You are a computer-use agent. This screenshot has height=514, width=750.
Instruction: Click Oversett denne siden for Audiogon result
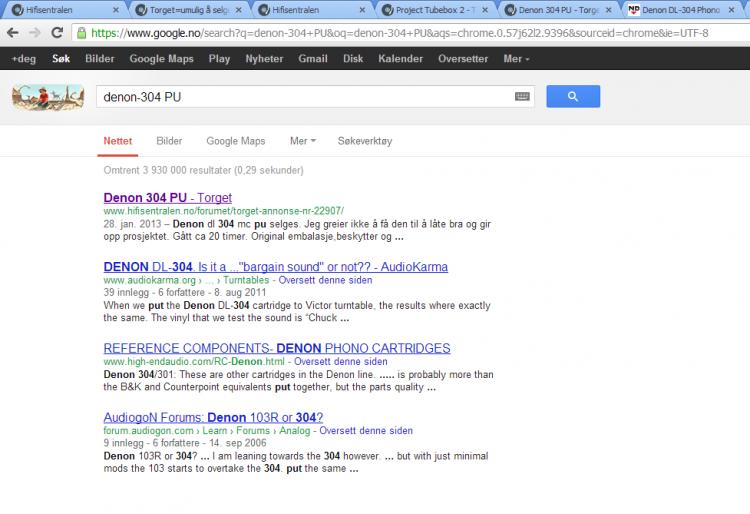[366, 431]
